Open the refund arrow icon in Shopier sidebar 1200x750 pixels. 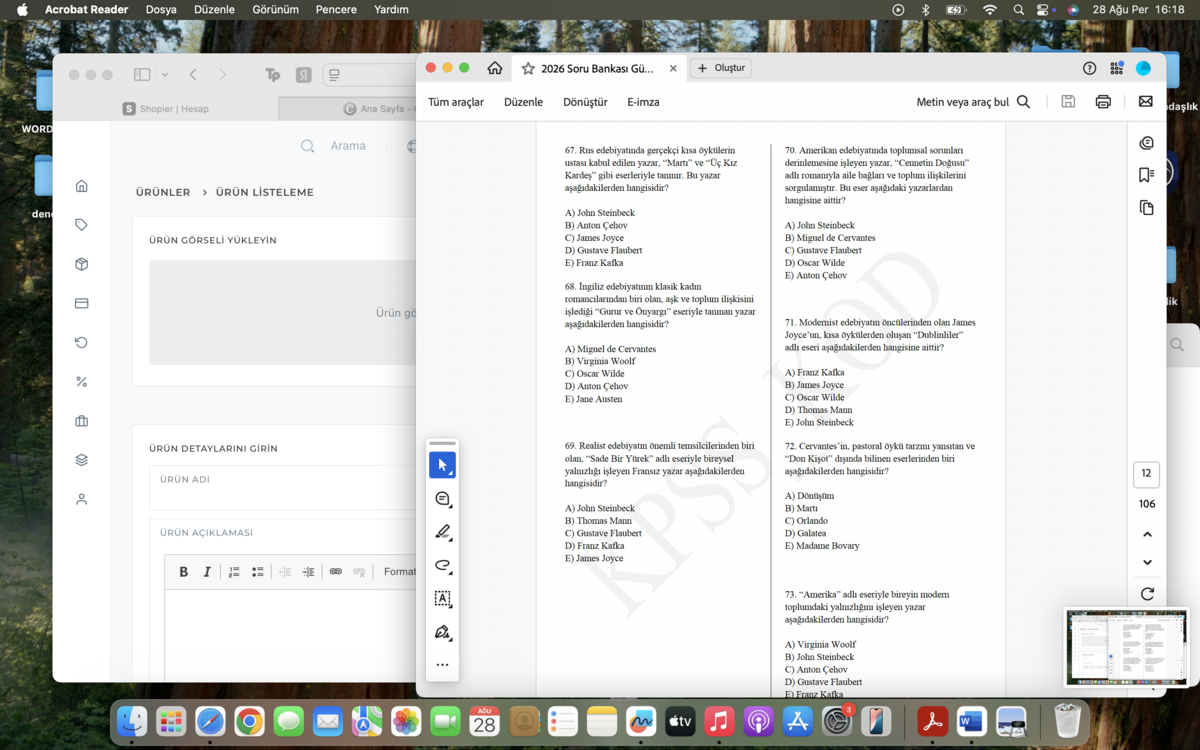coord(82,342)
